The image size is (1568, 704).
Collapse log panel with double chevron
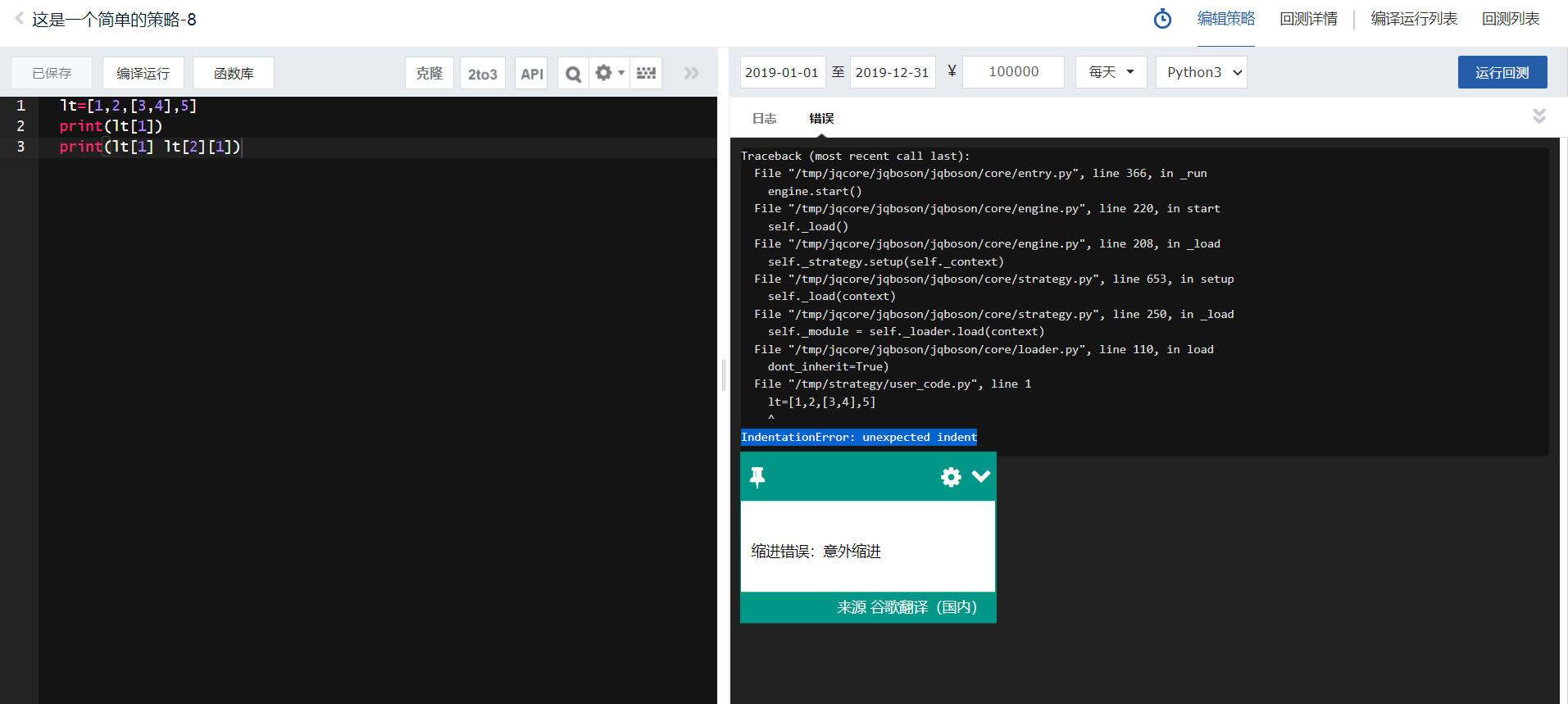click(1538, 116)
